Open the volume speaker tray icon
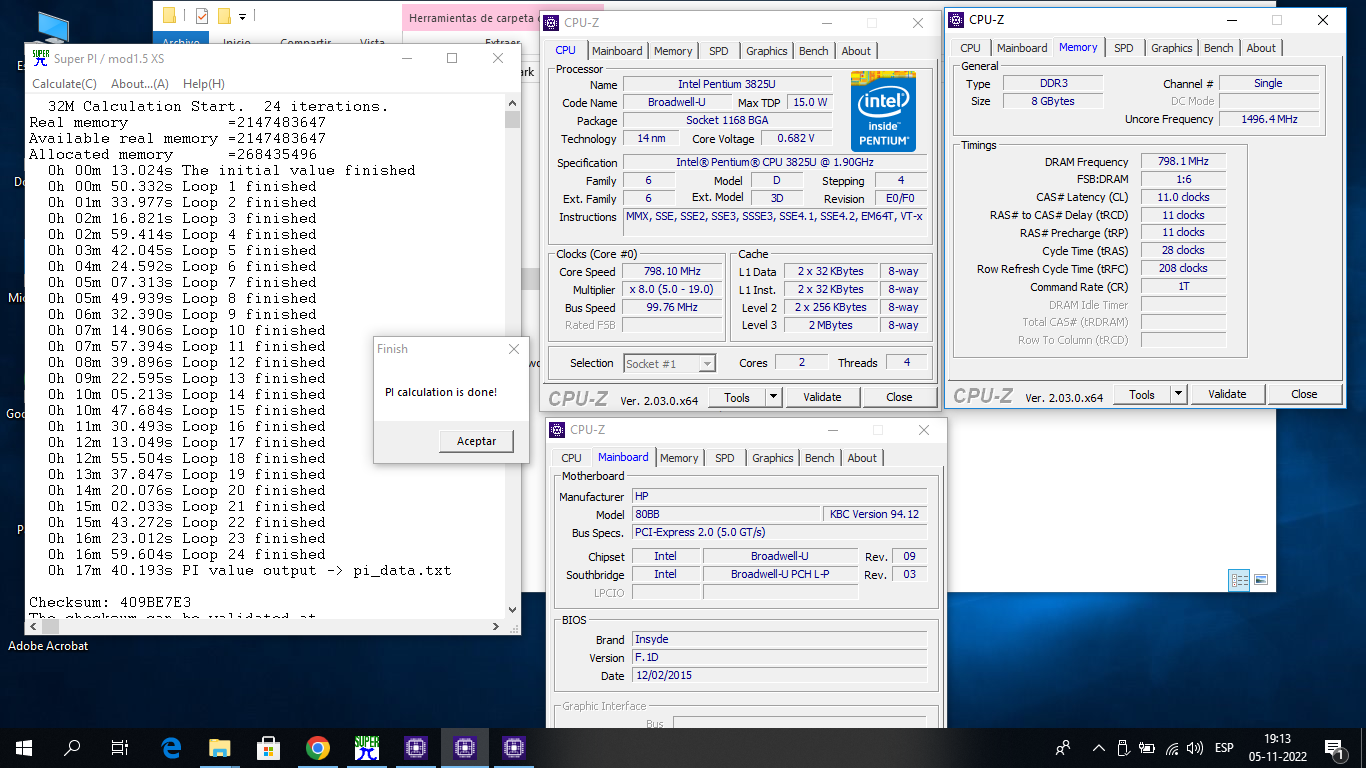The image size is (1366, 768). click(1195, 748)
